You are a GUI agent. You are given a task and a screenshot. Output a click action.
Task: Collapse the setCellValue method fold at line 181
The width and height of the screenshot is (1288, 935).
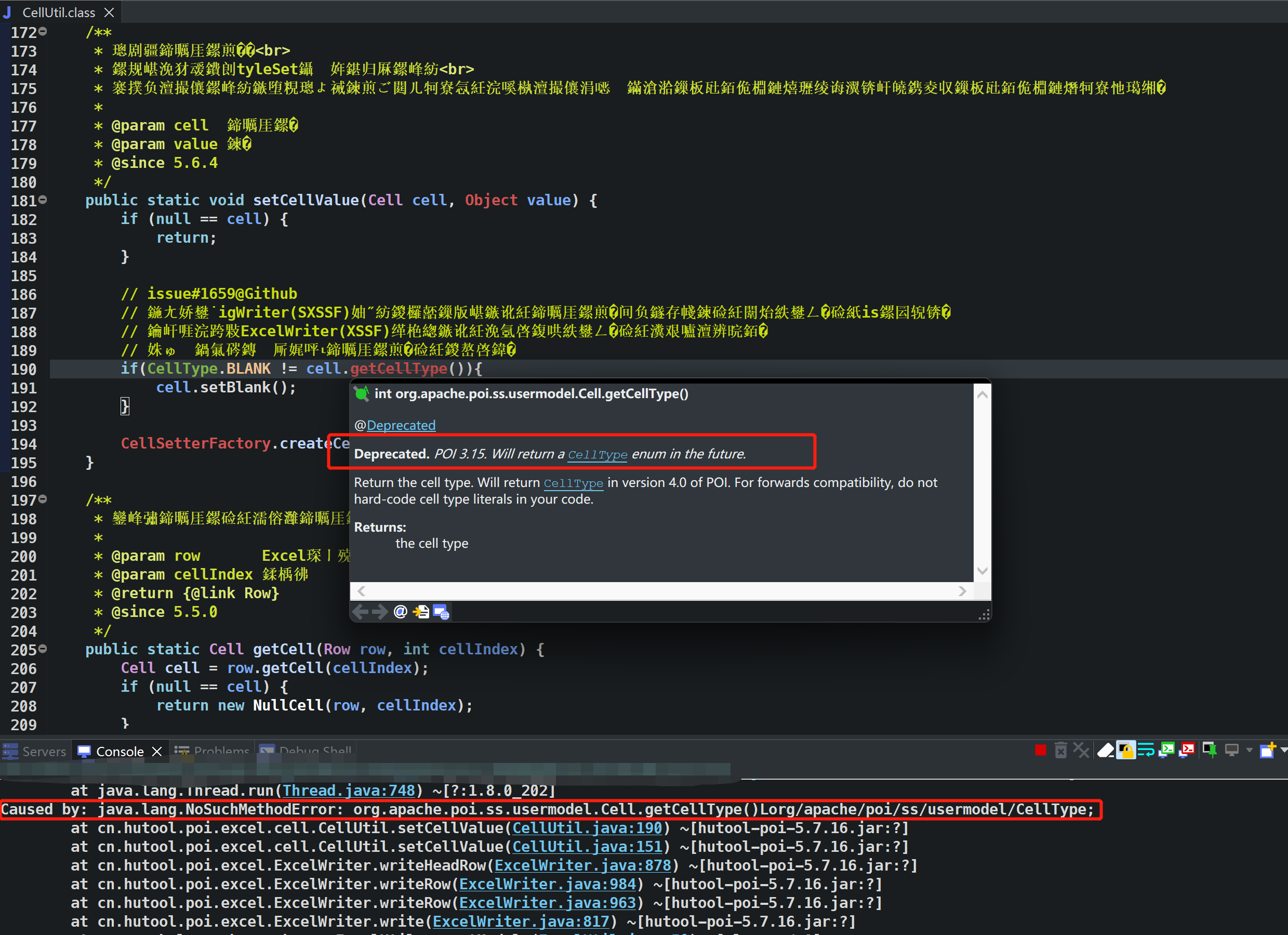point(43,200)
